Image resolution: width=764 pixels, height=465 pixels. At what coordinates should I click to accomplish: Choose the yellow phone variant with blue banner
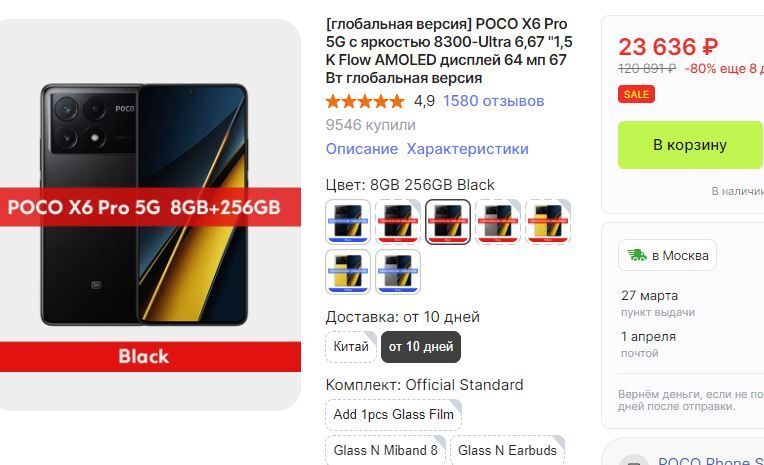click(x=348, y=271)
